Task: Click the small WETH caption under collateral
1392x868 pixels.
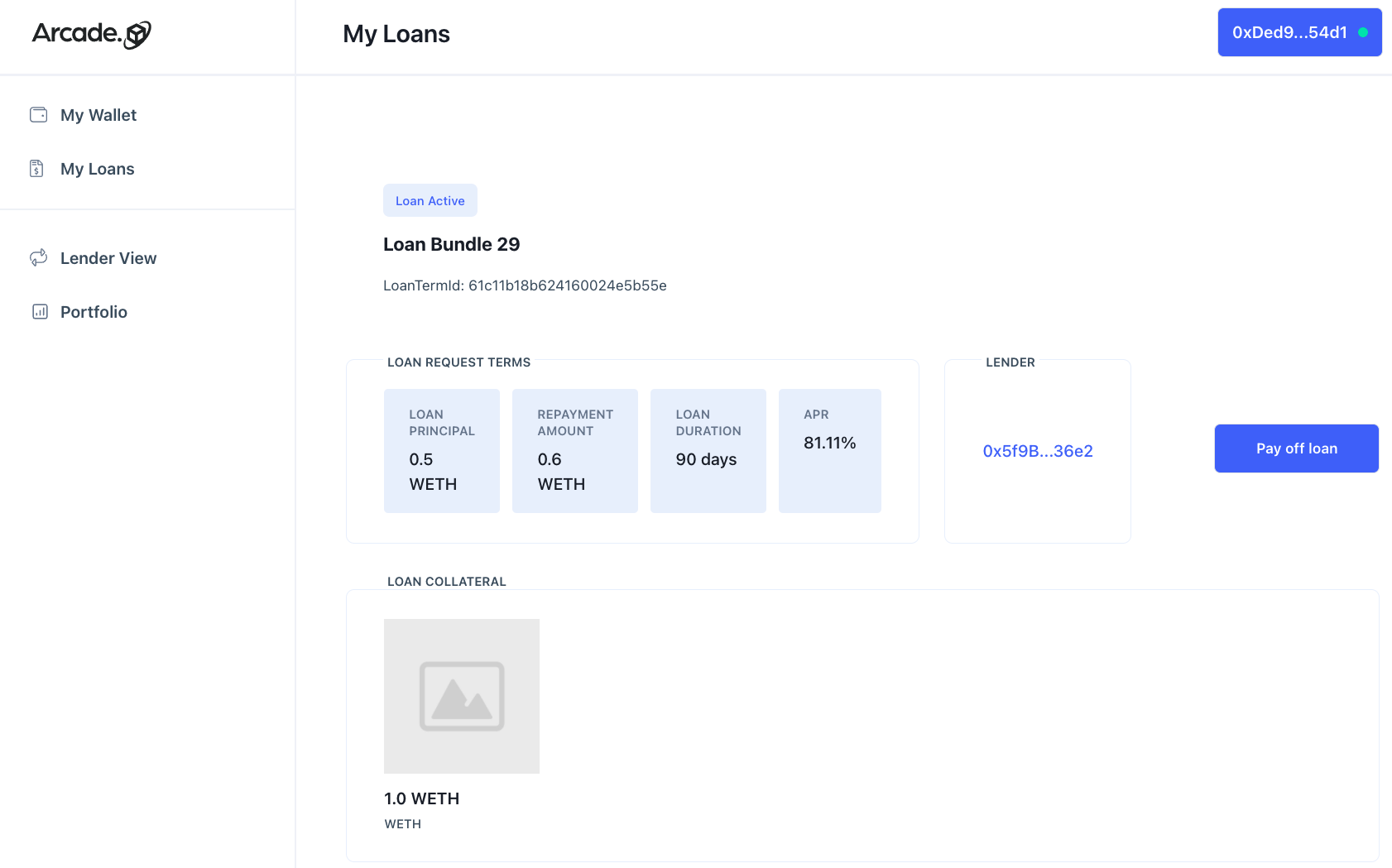Action: point(403,824)
